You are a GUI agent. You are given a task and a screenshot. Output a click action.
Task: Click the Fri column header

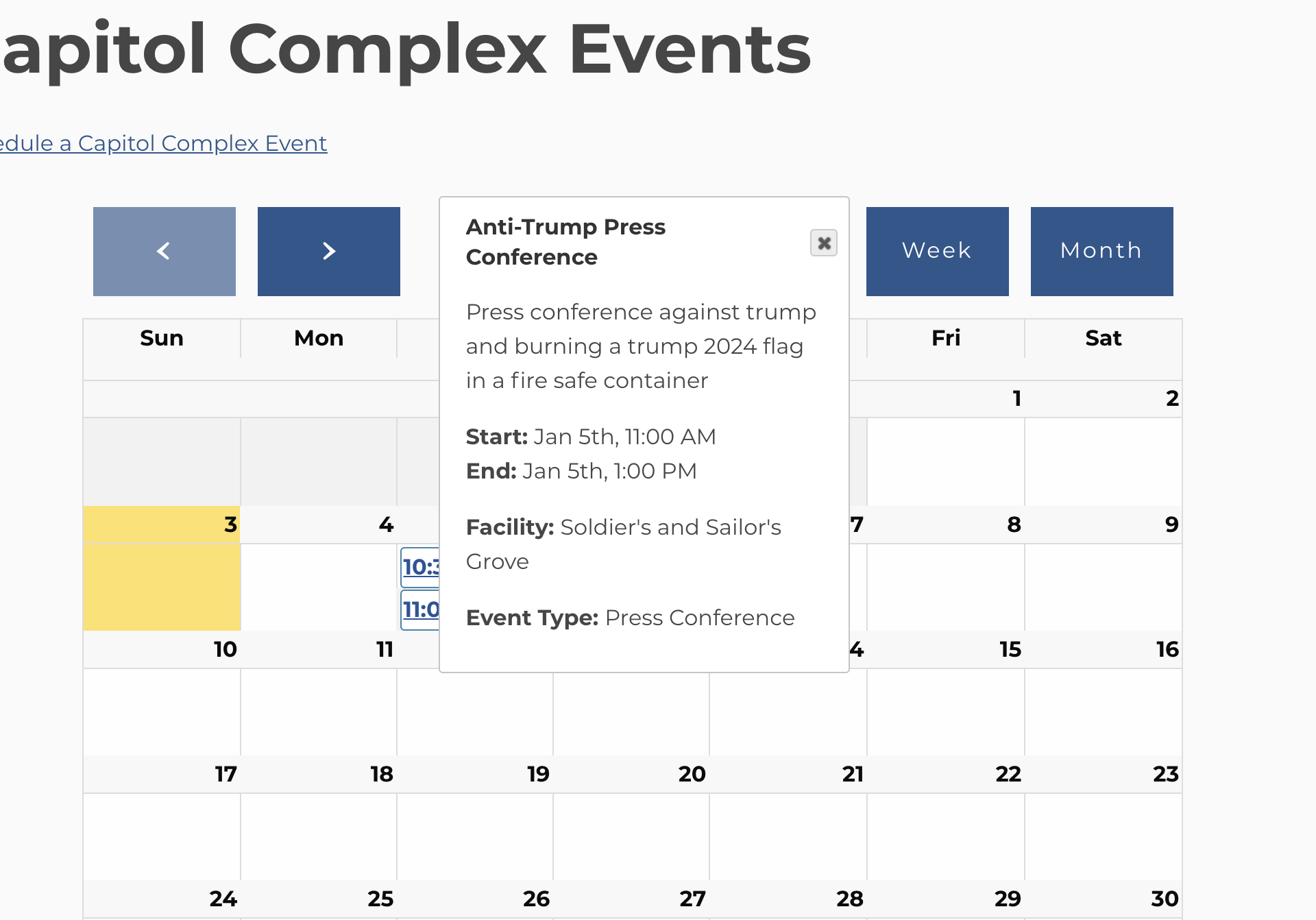tap(946, 338)
